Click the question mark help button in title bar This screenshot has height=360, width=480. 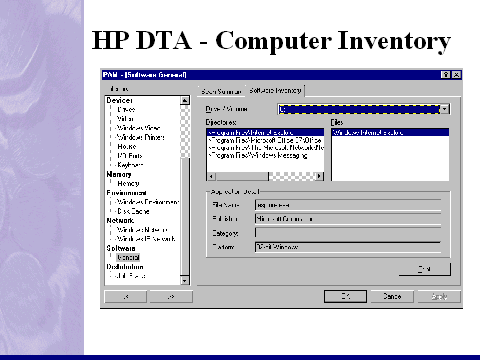(446, 75)
